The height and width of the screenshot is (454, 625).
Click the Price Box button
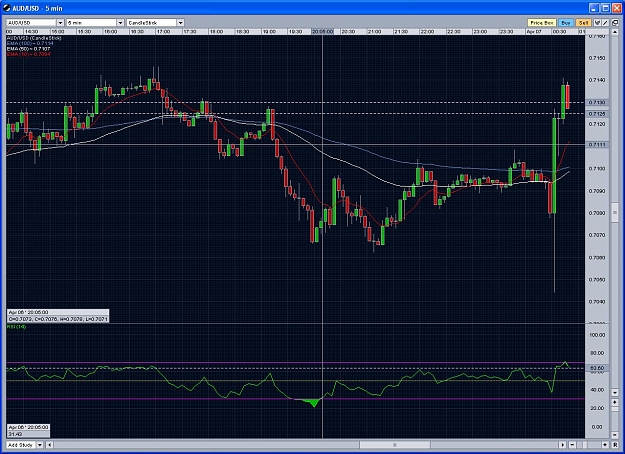click(x=542, y=23)
